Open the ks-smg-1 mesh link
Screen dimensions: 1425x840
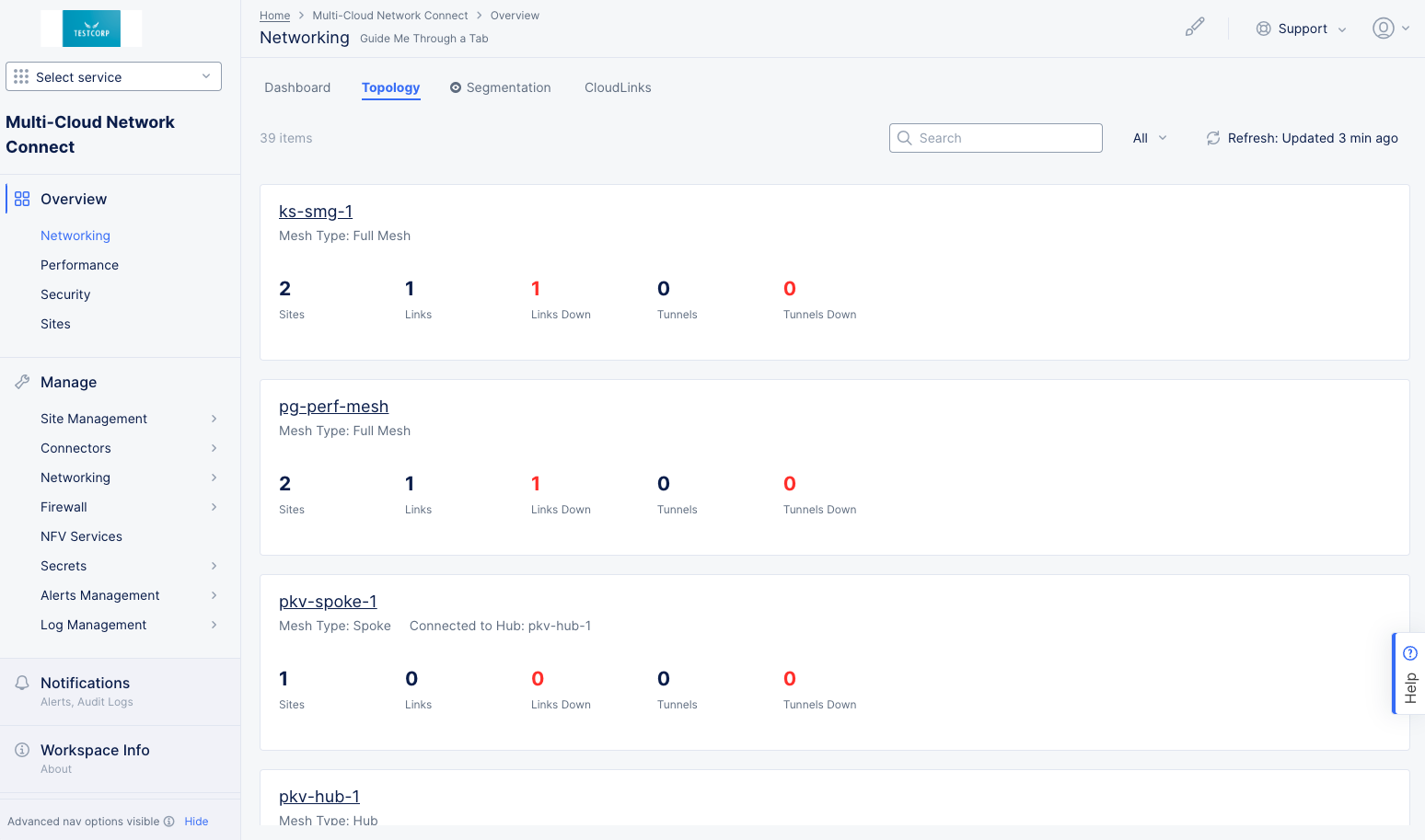coord(316,212)
